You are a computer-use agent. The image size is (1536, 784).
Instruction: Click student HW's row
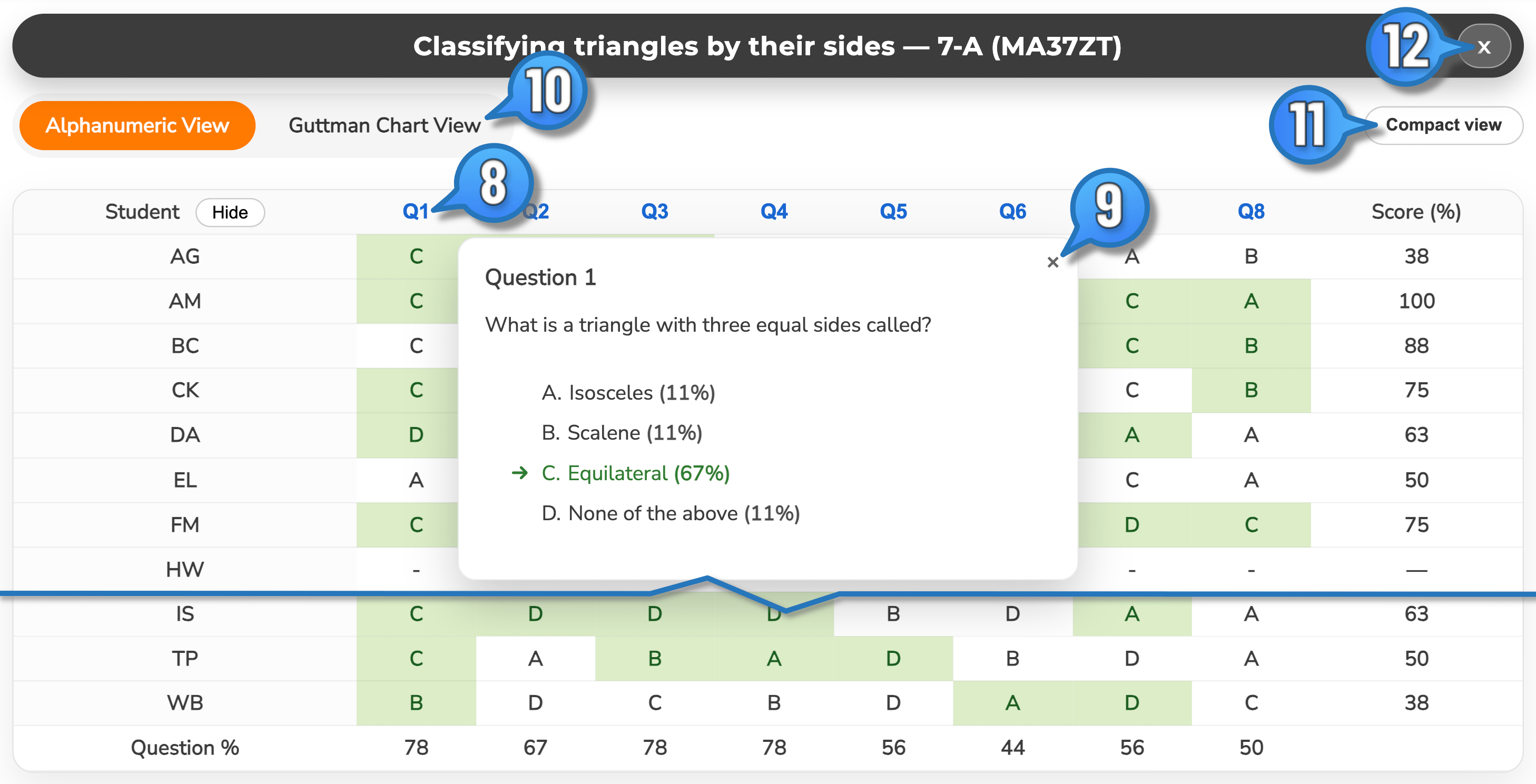[185, 569]
